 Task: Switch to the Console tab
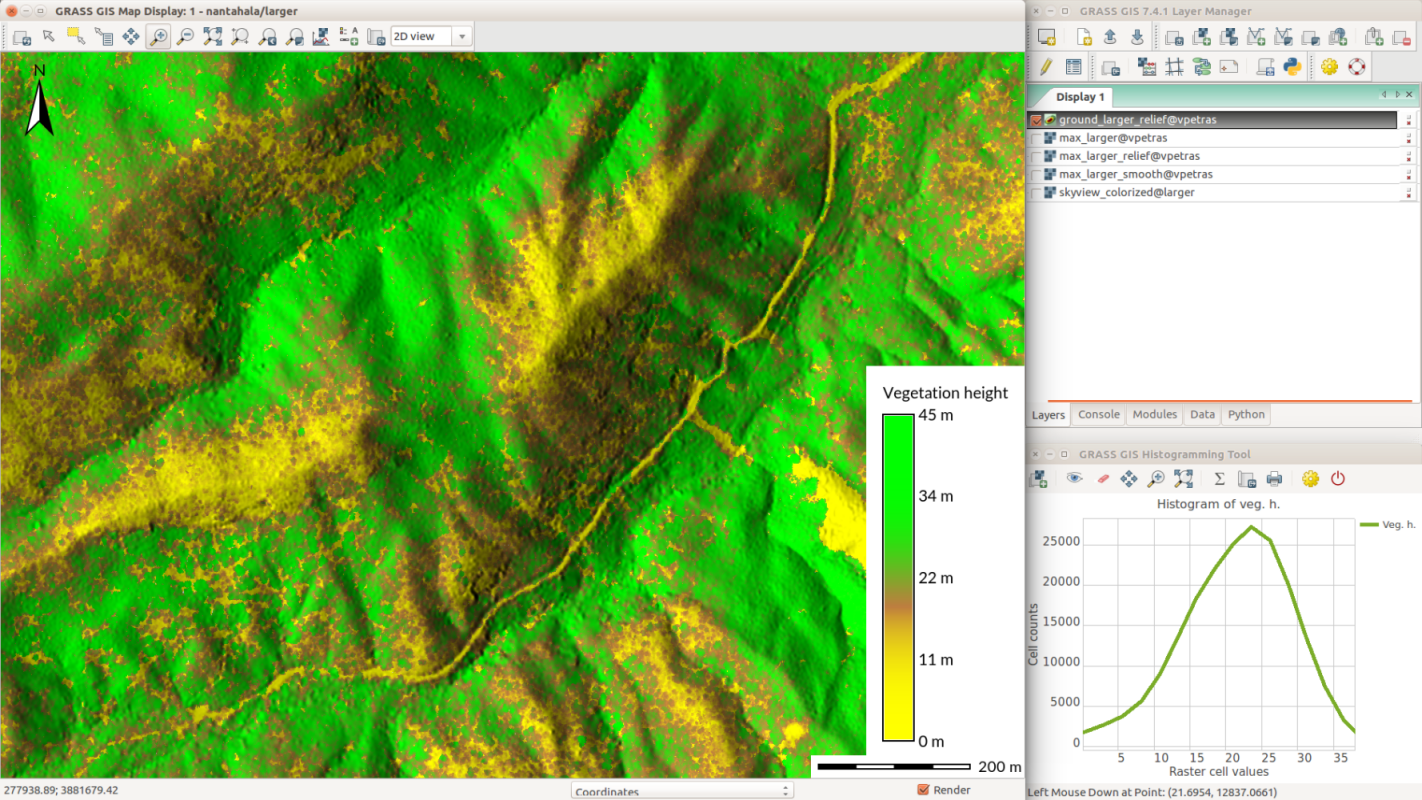[x=1098, y=415]
